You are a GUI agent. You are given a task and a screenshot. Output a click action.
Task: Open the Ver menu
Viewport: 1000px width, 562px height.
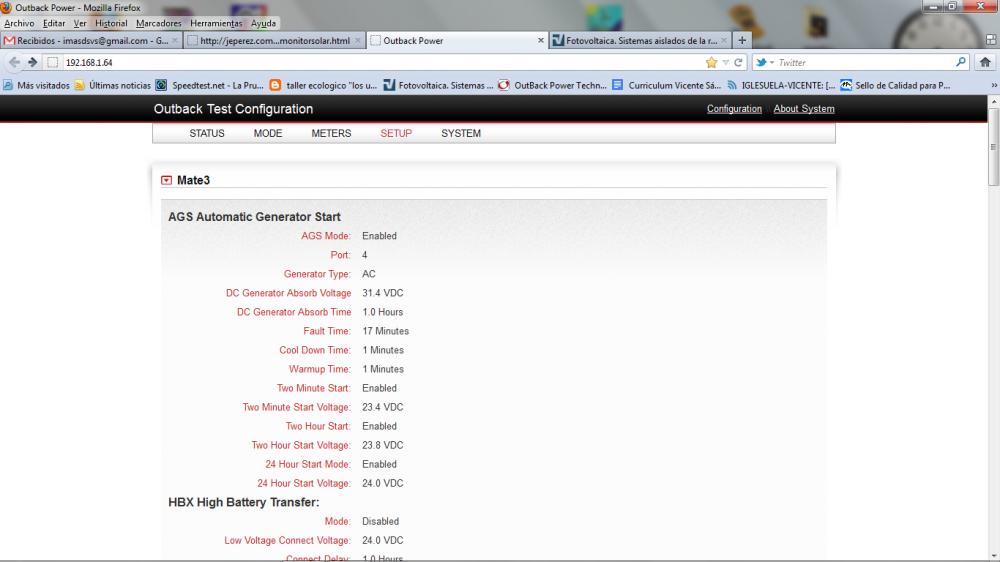80,23
